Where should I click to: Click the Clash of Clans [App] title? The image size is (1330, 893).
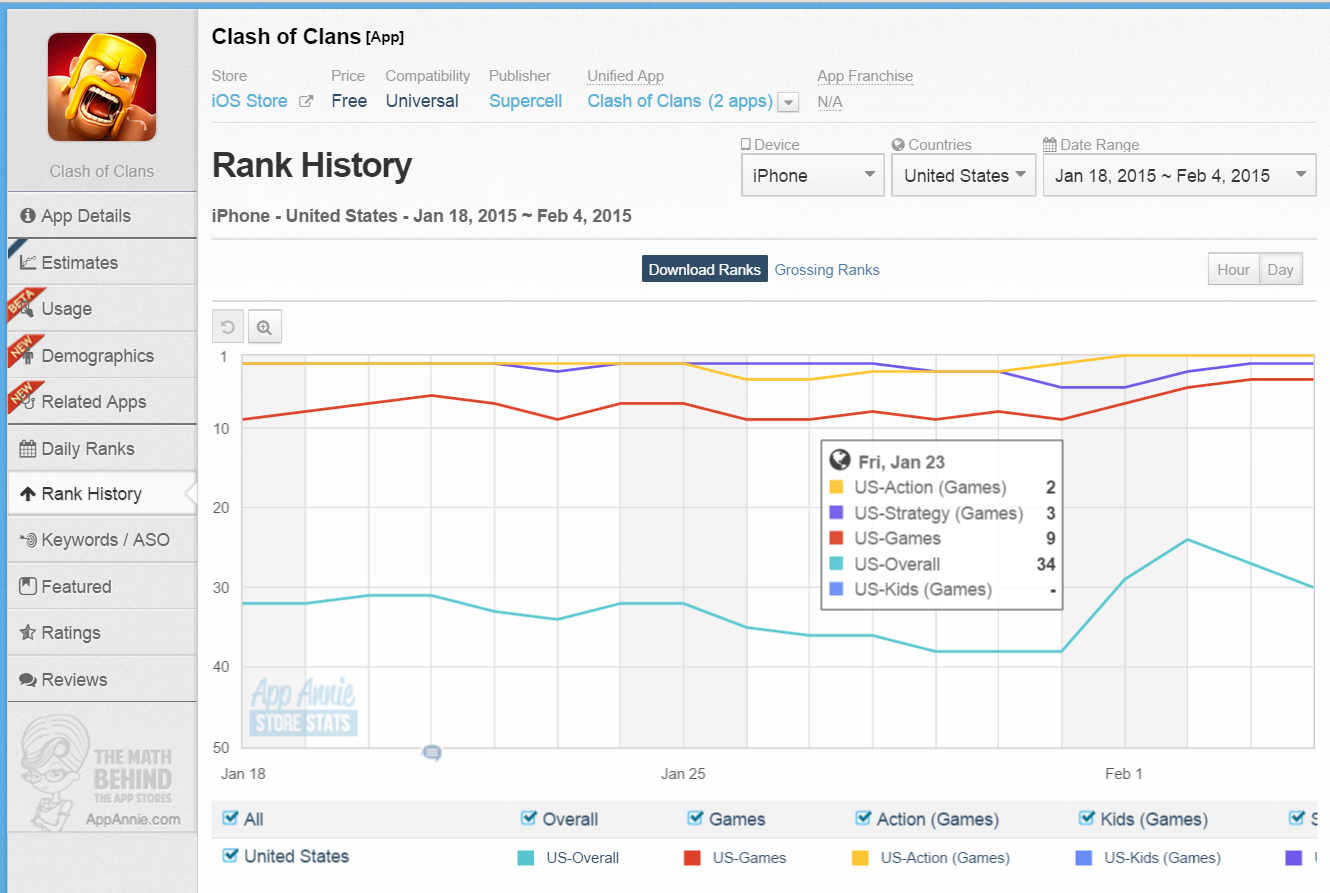(x=308, y=37)
